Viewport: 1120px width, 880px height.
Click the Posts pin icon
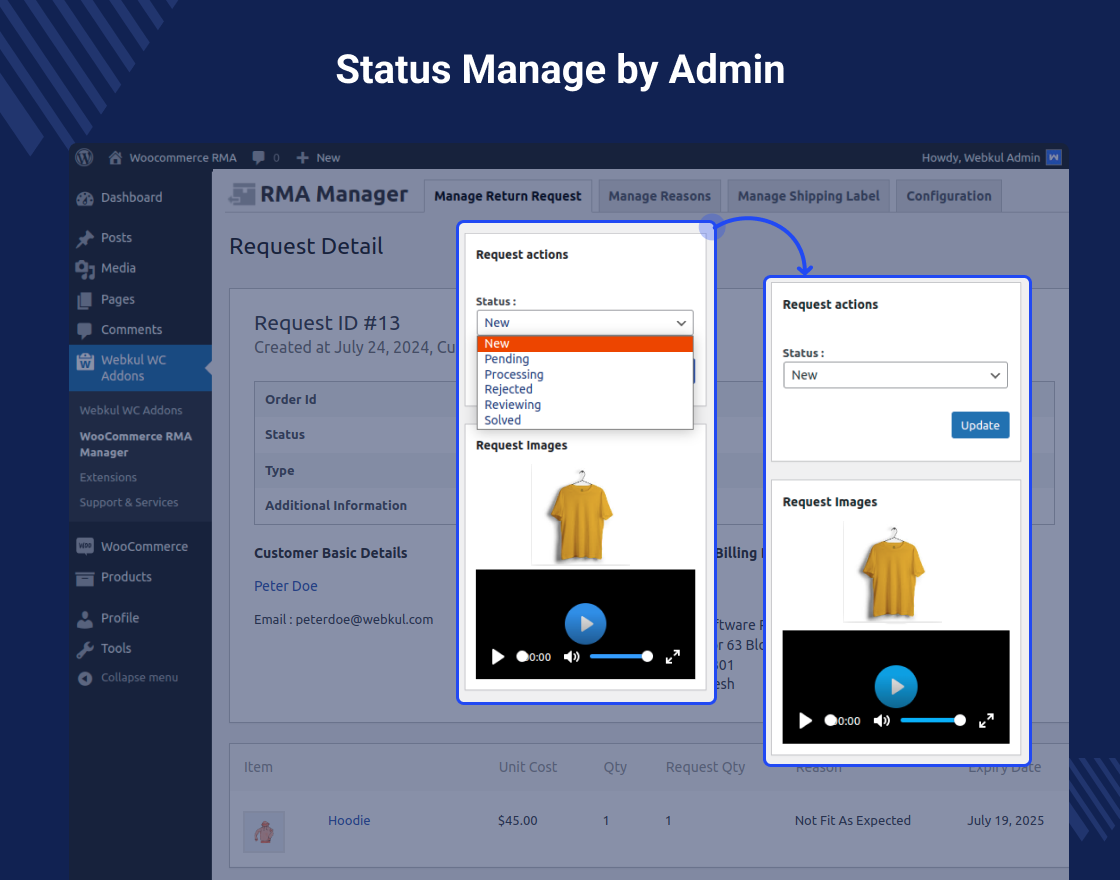pyautogui.click(x=85, y=238)
